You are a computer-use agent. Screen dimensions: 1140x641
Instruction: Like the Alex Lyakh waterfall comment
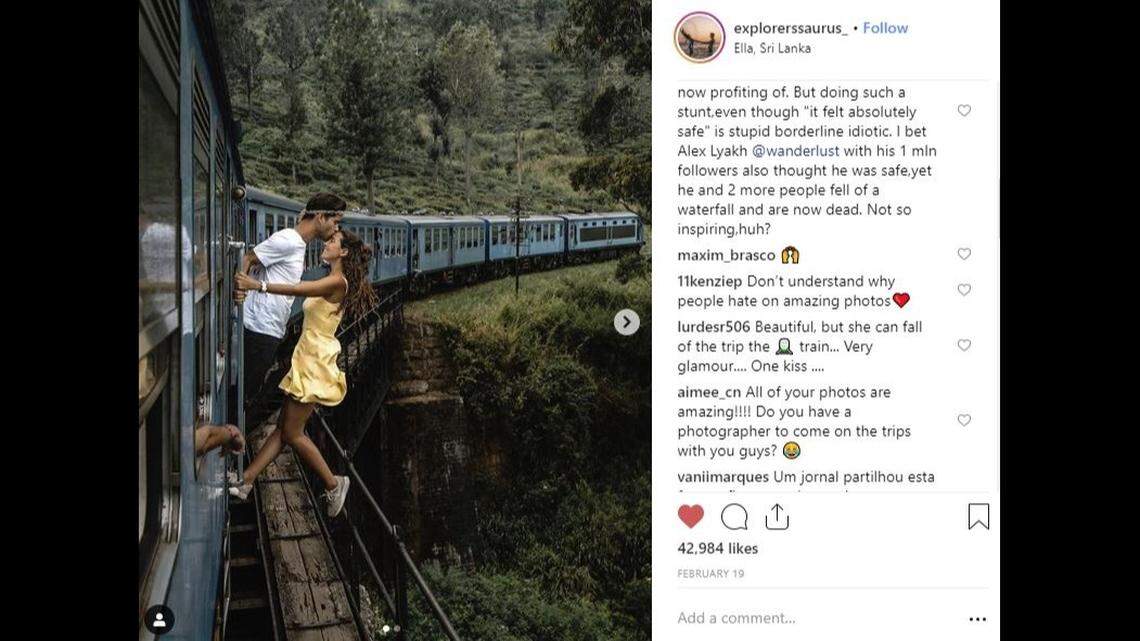[964, 111]
